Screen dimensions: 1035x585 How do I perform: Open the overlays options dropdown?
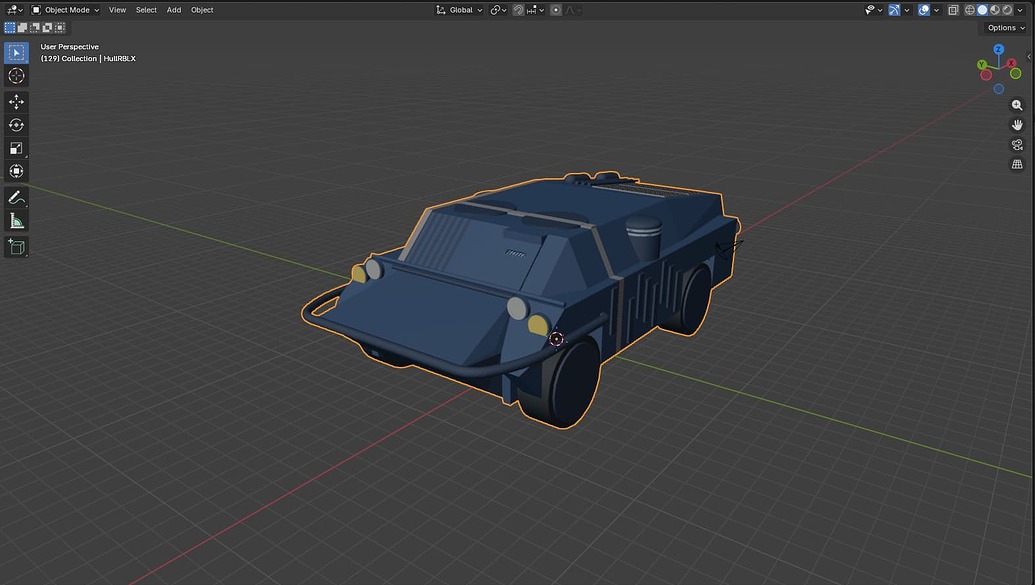(x=937, y=10)
